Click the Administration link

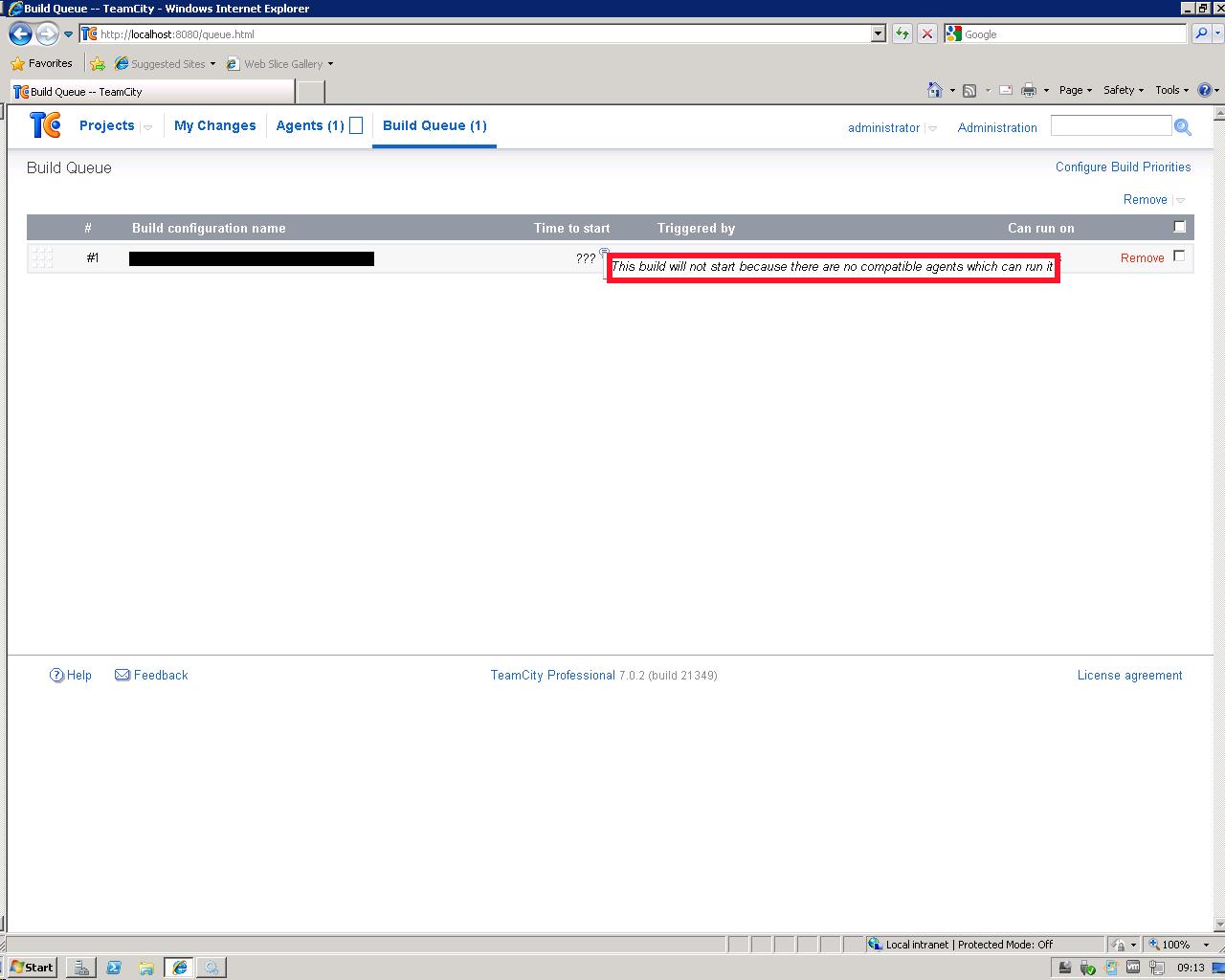coord(997,127)
